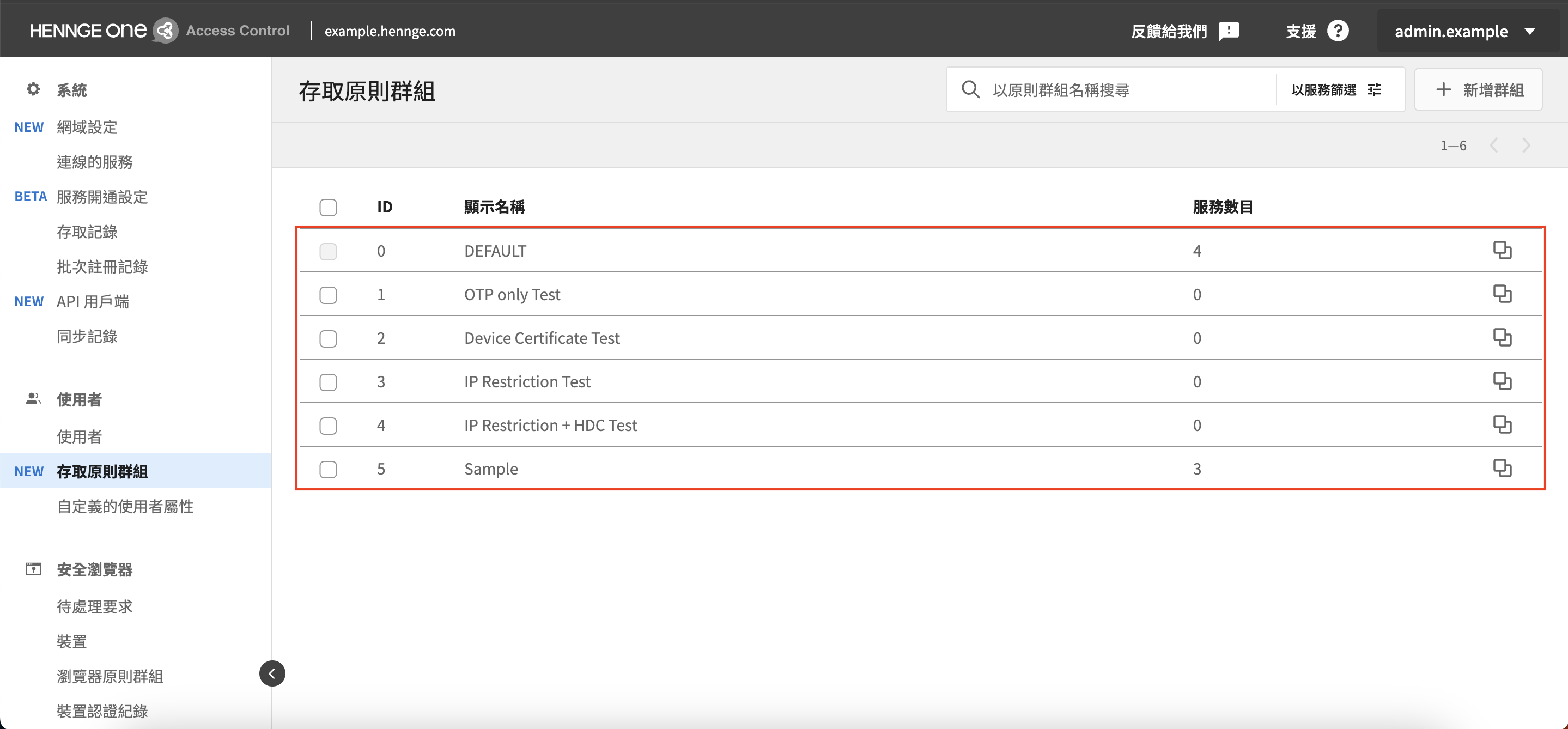Viewport: 1568px width, 729px height.
Task: Click the 使用者 people icon
Action: [33, 399]
